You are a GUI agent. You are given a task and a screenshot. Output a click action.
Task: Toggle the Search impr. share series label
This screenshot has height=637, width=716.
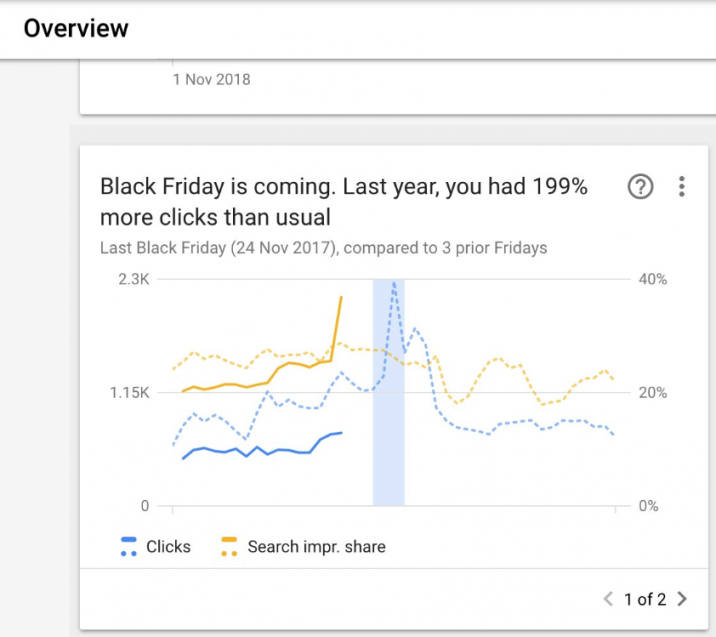click(316, 547)
